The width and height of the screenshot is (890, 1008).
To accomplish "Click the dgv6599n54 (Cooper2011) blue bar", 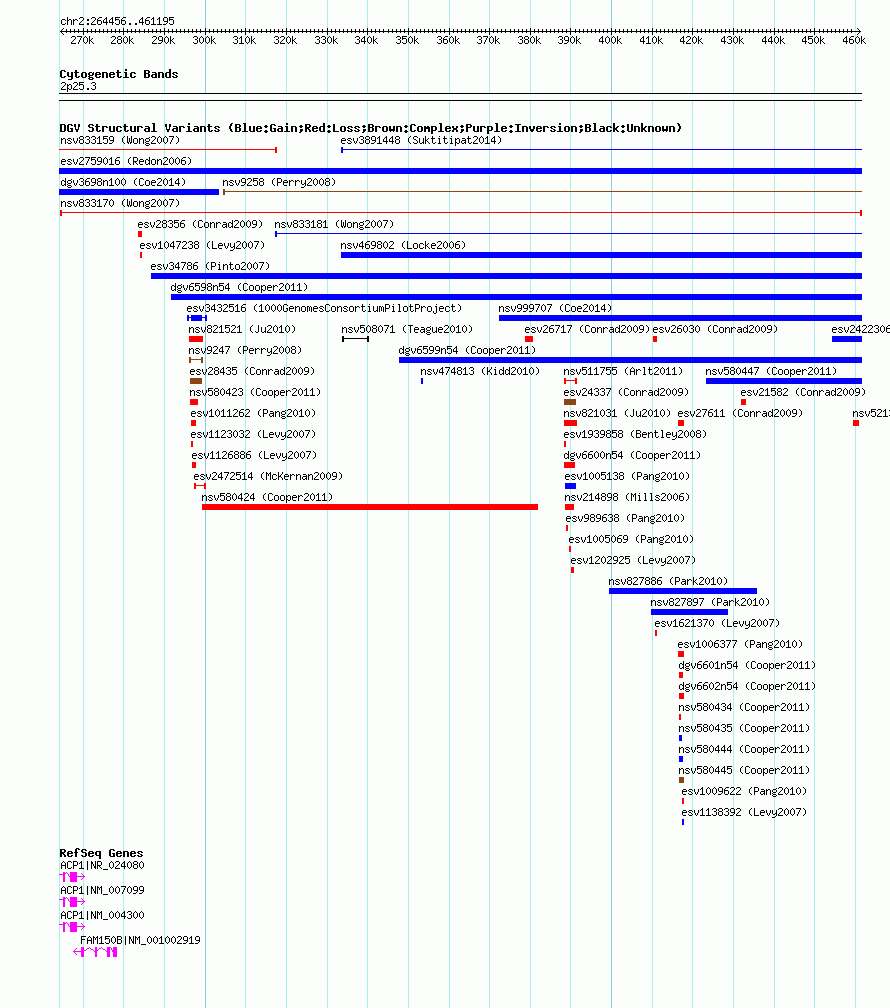I will coord(630,360).
